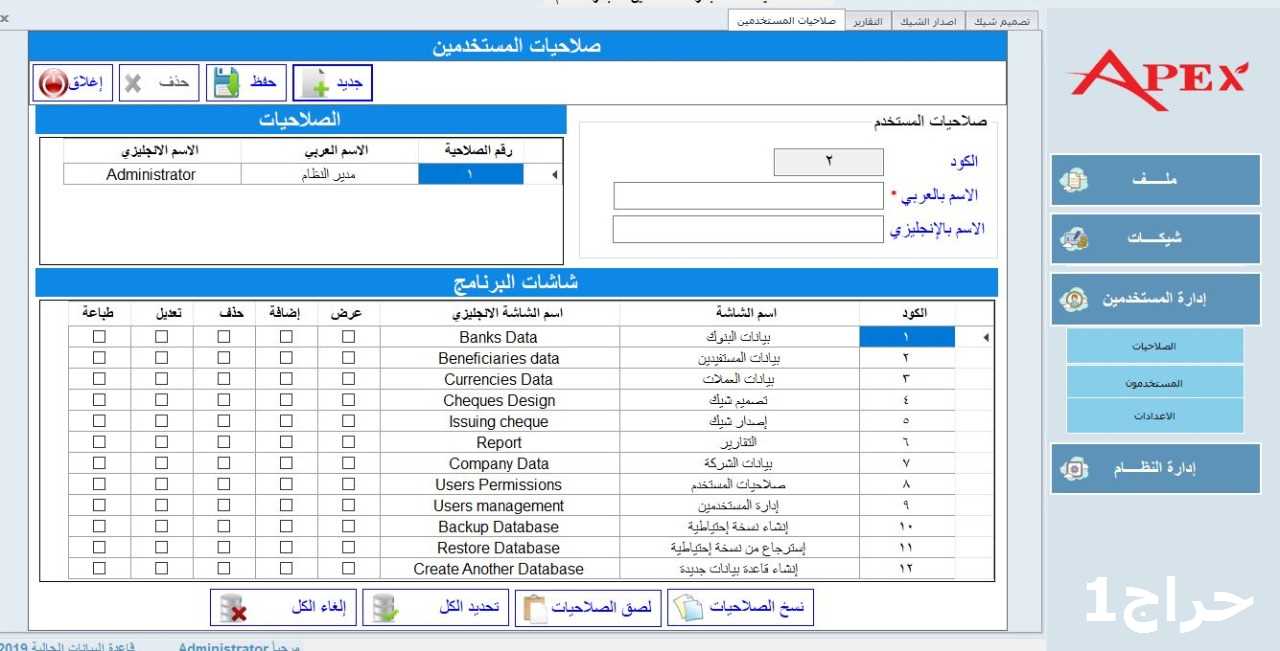1280x651 pixels.
Task: Select the مدير النظام cell
Action: (330, 174)
